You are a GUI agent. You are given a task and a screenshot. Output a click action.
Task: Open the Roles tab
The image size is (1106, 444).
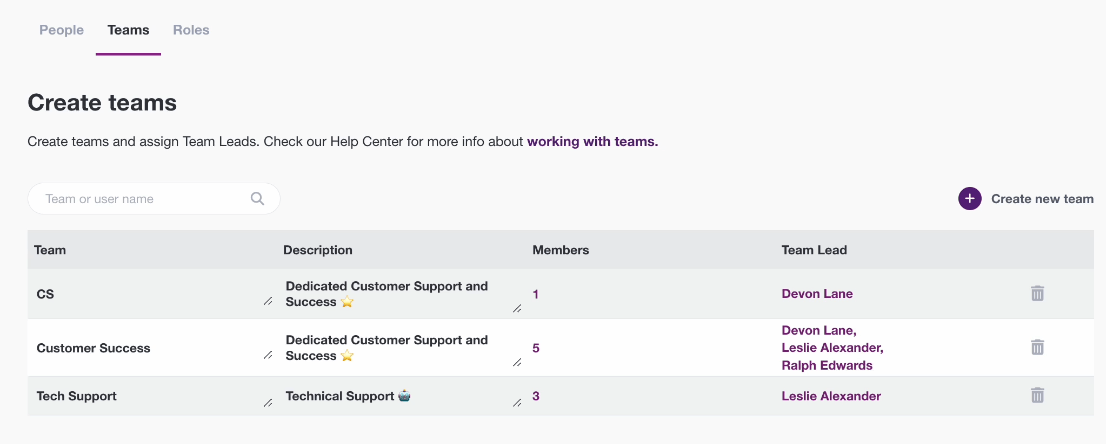(x=191, y=30)
